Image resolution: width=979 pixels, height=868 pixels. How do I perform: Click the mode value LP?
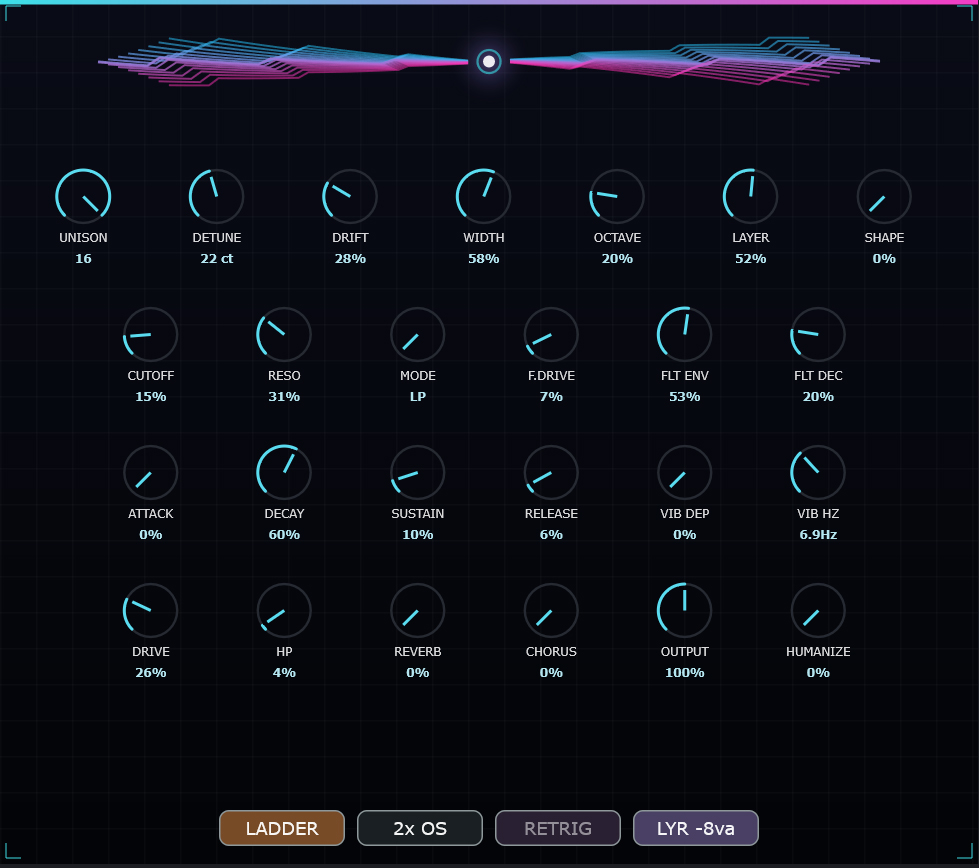click(x=418, y=397)
